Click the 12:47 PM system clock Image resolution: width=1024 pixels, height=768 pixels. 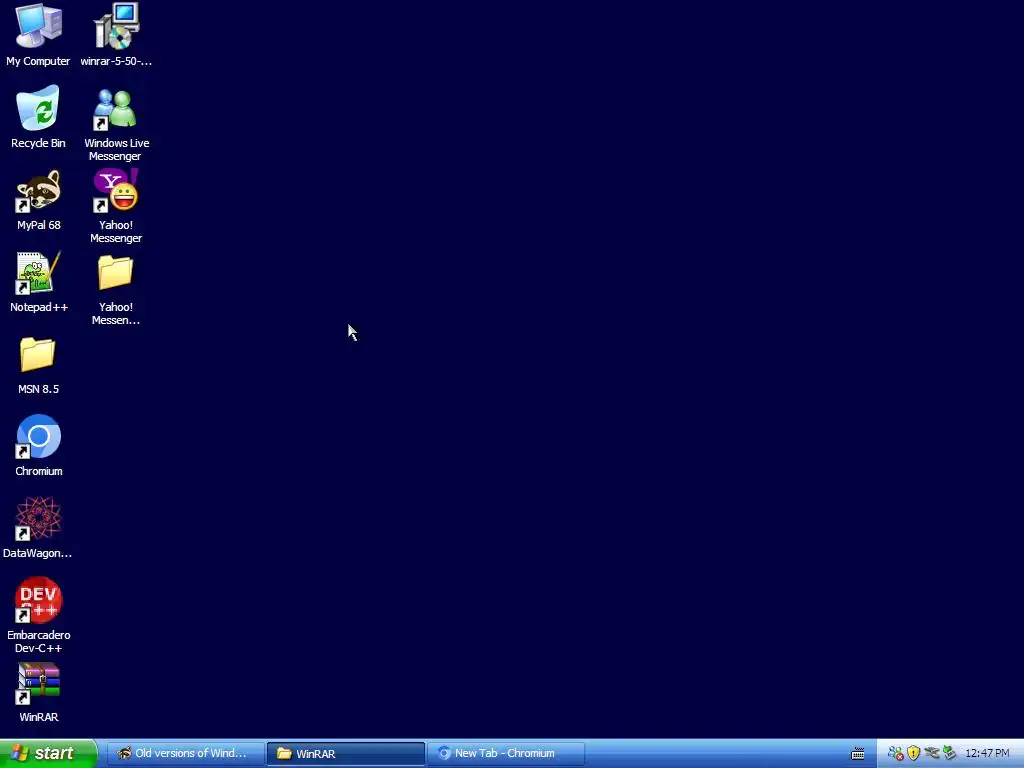[x=987, y=754]
